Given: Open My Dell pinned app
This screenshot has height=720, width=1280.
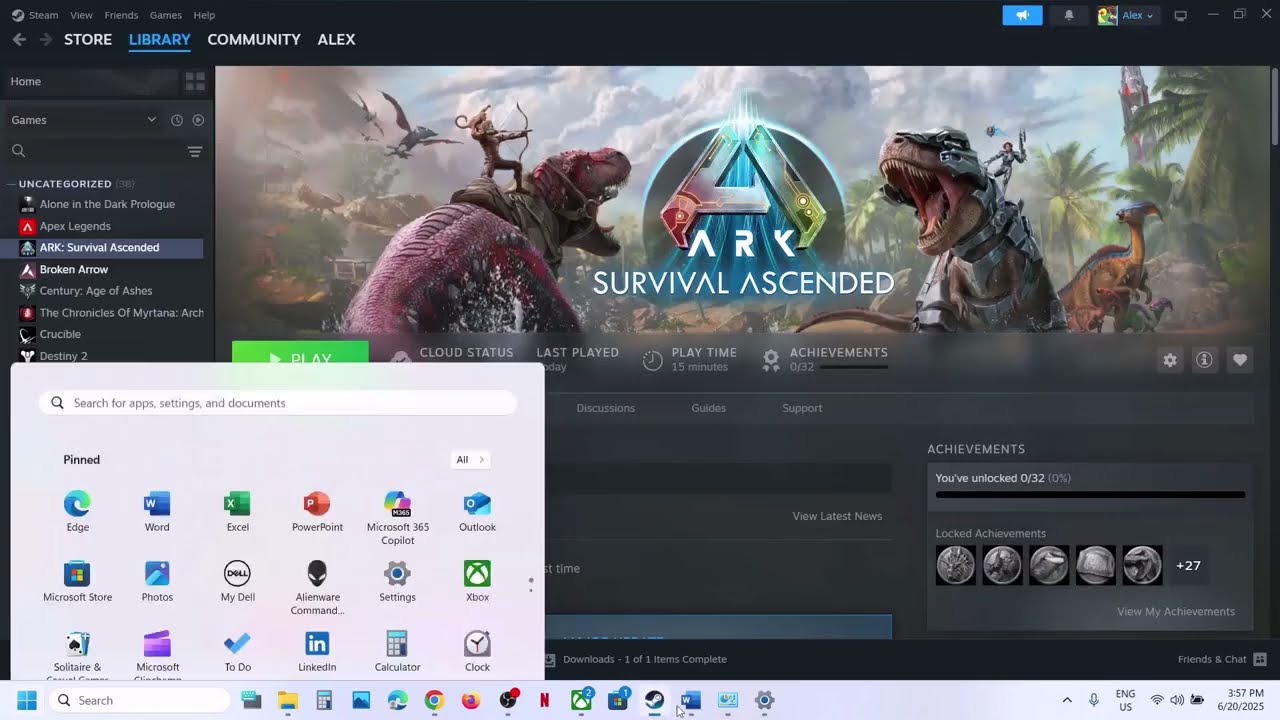Looking at the screenshot, I should (237, 581).
